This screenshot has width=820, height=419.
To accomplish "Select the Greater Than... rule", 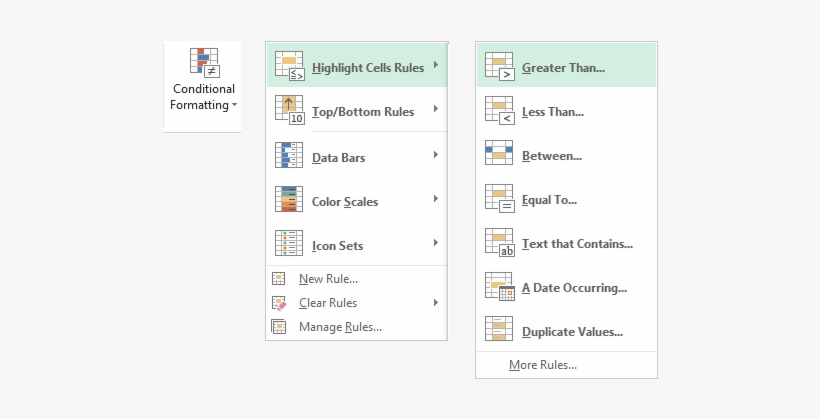I will (566, 65).
